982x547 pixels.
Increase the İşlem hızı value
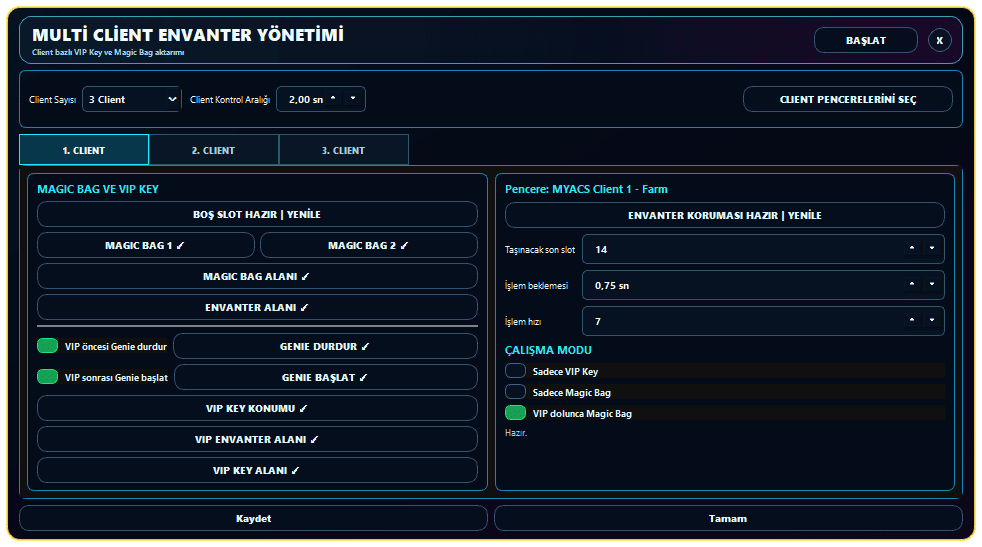point(912,321)
